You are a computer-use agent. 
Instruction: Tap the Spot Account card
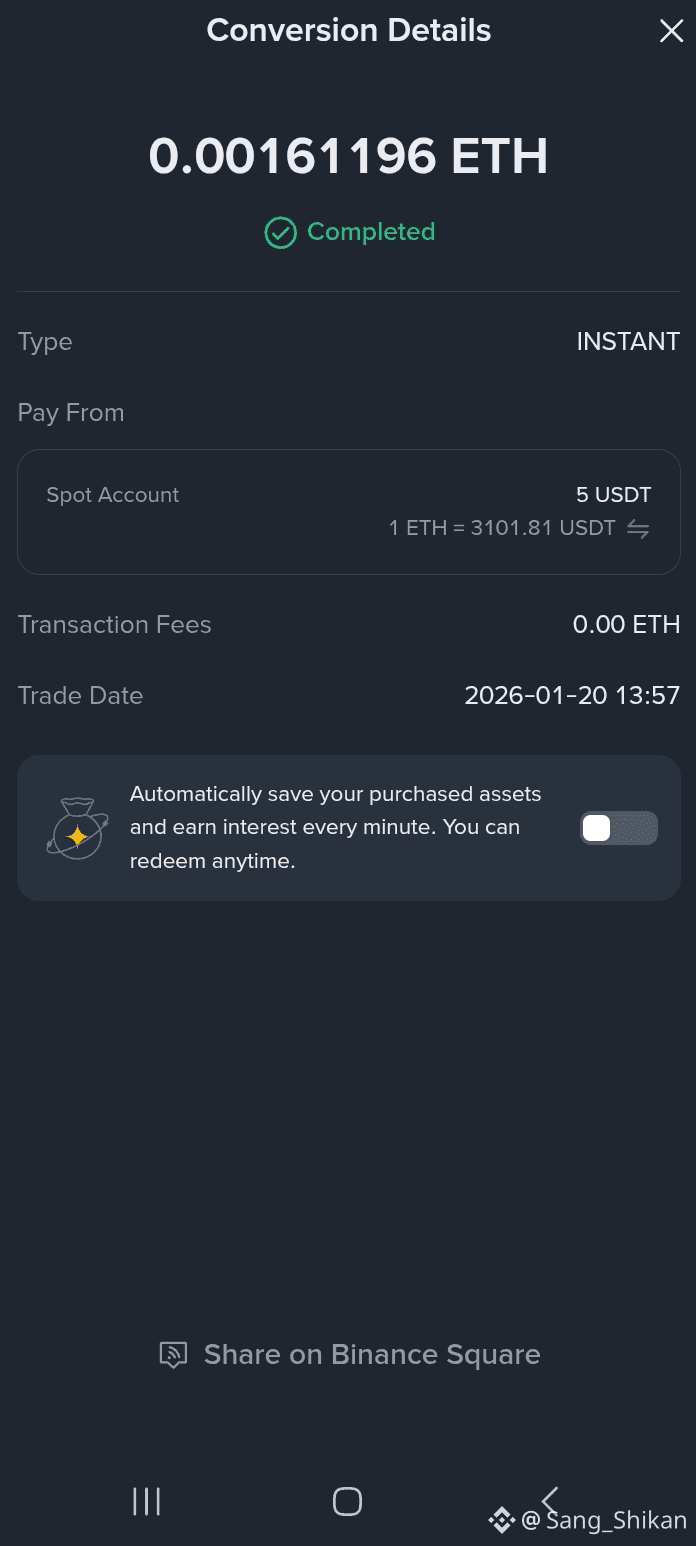point(348,512)
